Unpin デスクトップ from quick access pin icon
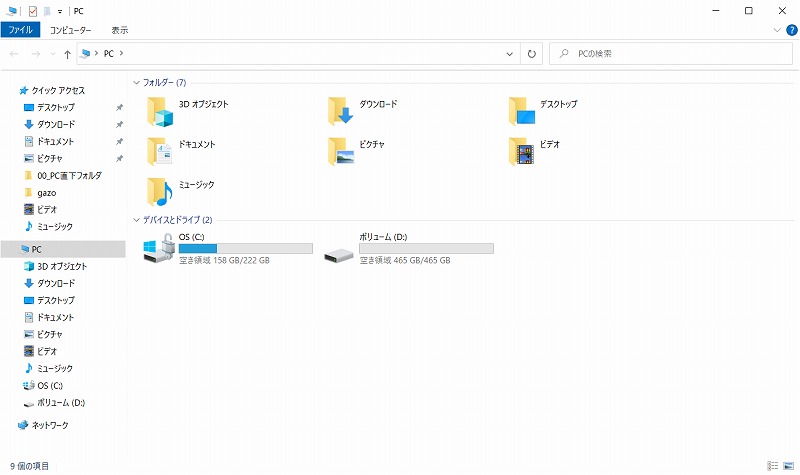Viewport: 800px width, 475px height. point(119,107)
